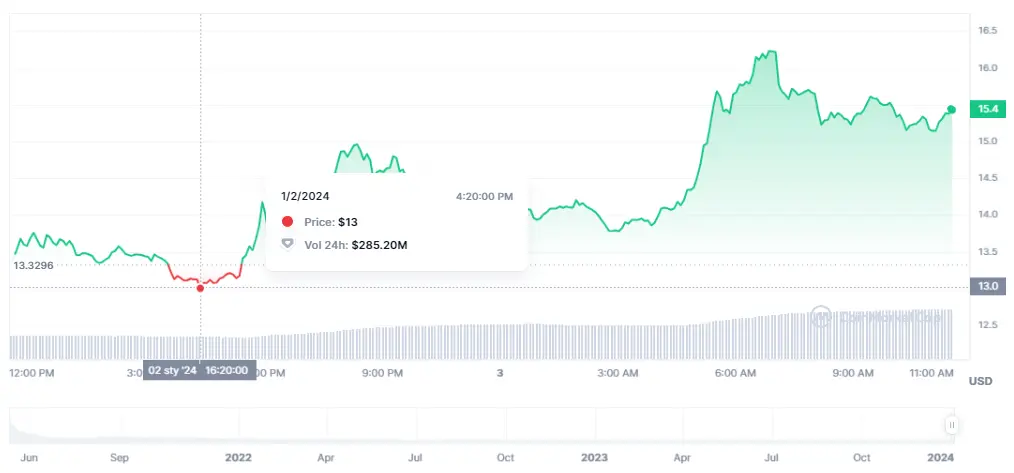Viewport: 1014px width, 473px height.
Task: Click the USD currency label
Action: point(979,381)
